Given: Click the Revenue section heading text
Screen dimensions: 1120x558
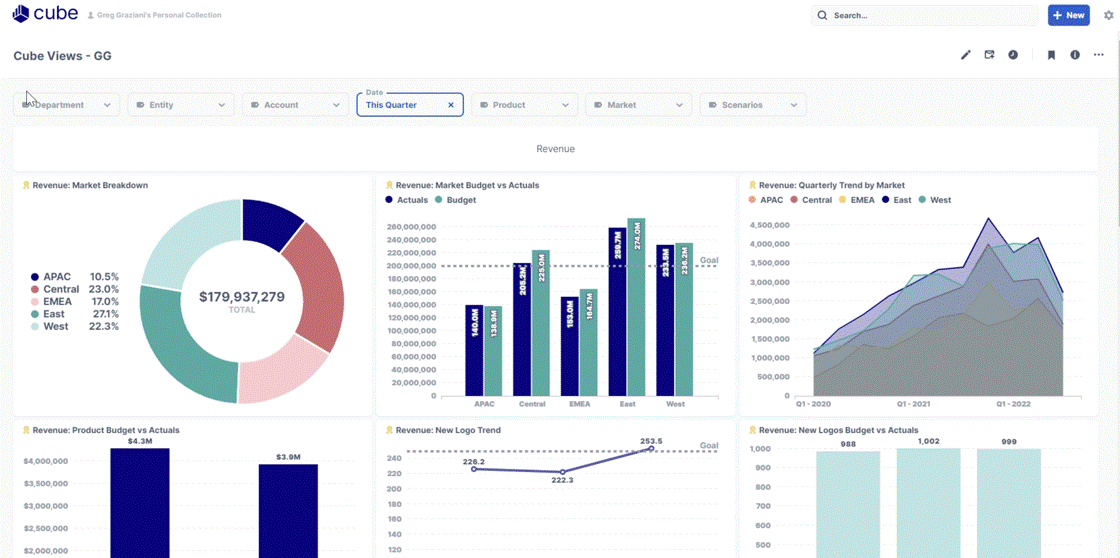Looking at the screenshot, I should tap(555, 149).
